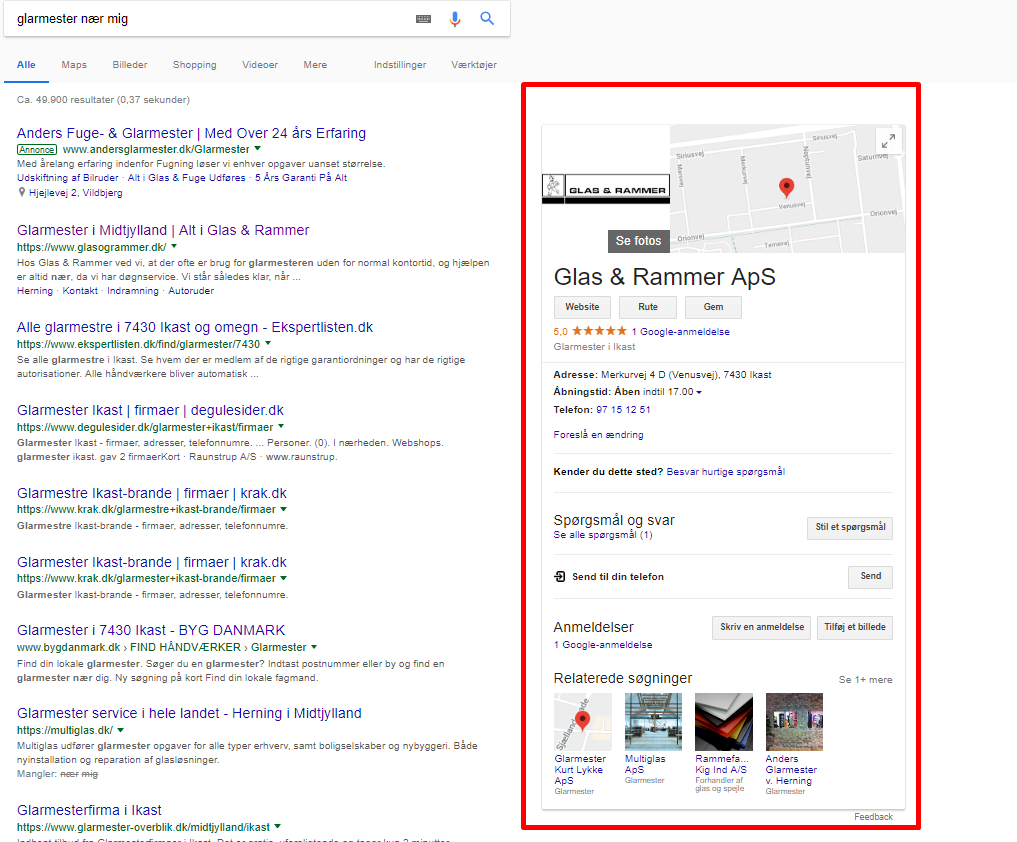Click the Se fotos button
Viewport: 1017px width, 842px height.
(x=638, y=241)
